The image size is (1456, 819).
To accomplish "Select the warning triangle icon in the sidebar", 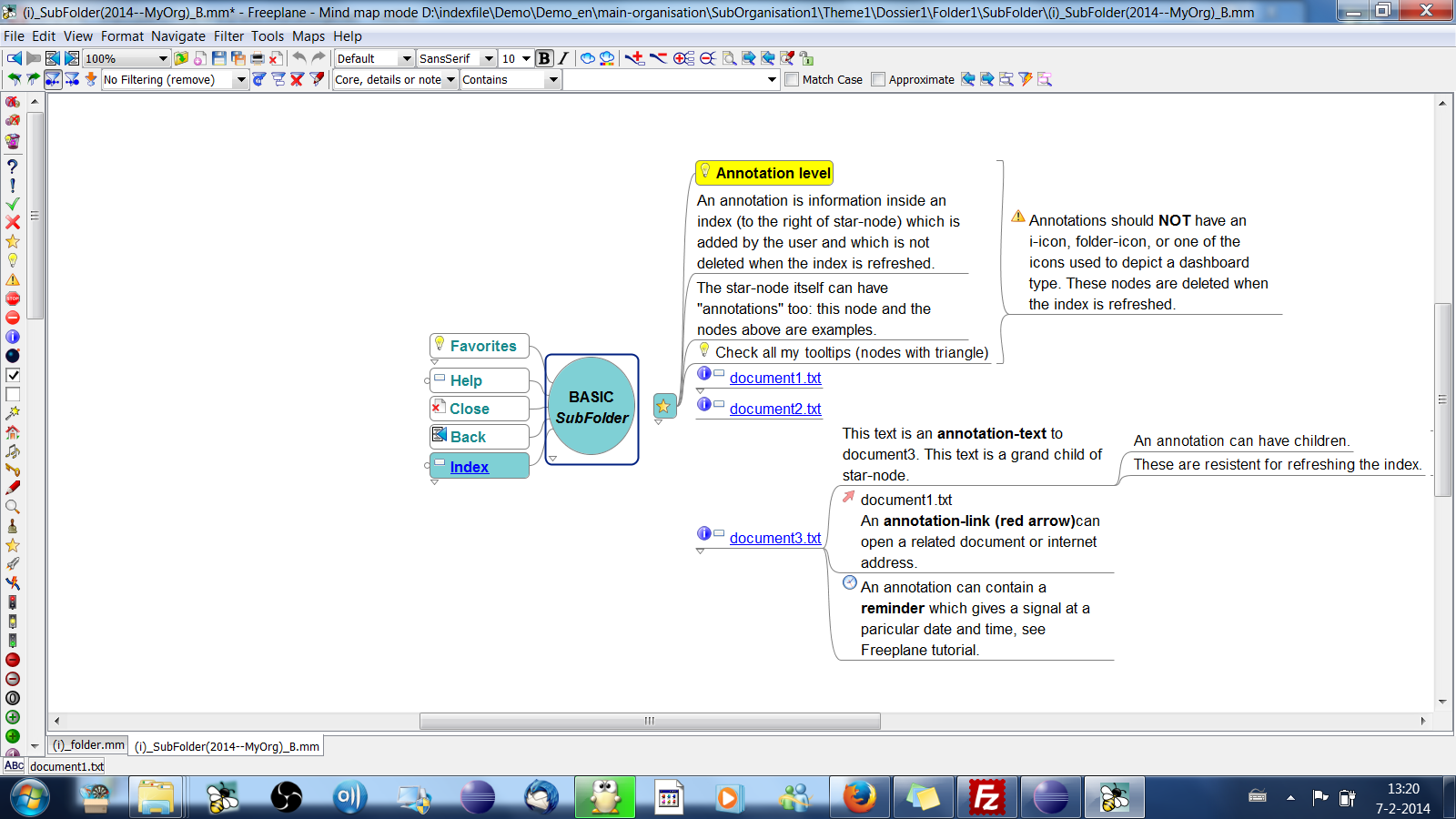I will coord(13,278).
